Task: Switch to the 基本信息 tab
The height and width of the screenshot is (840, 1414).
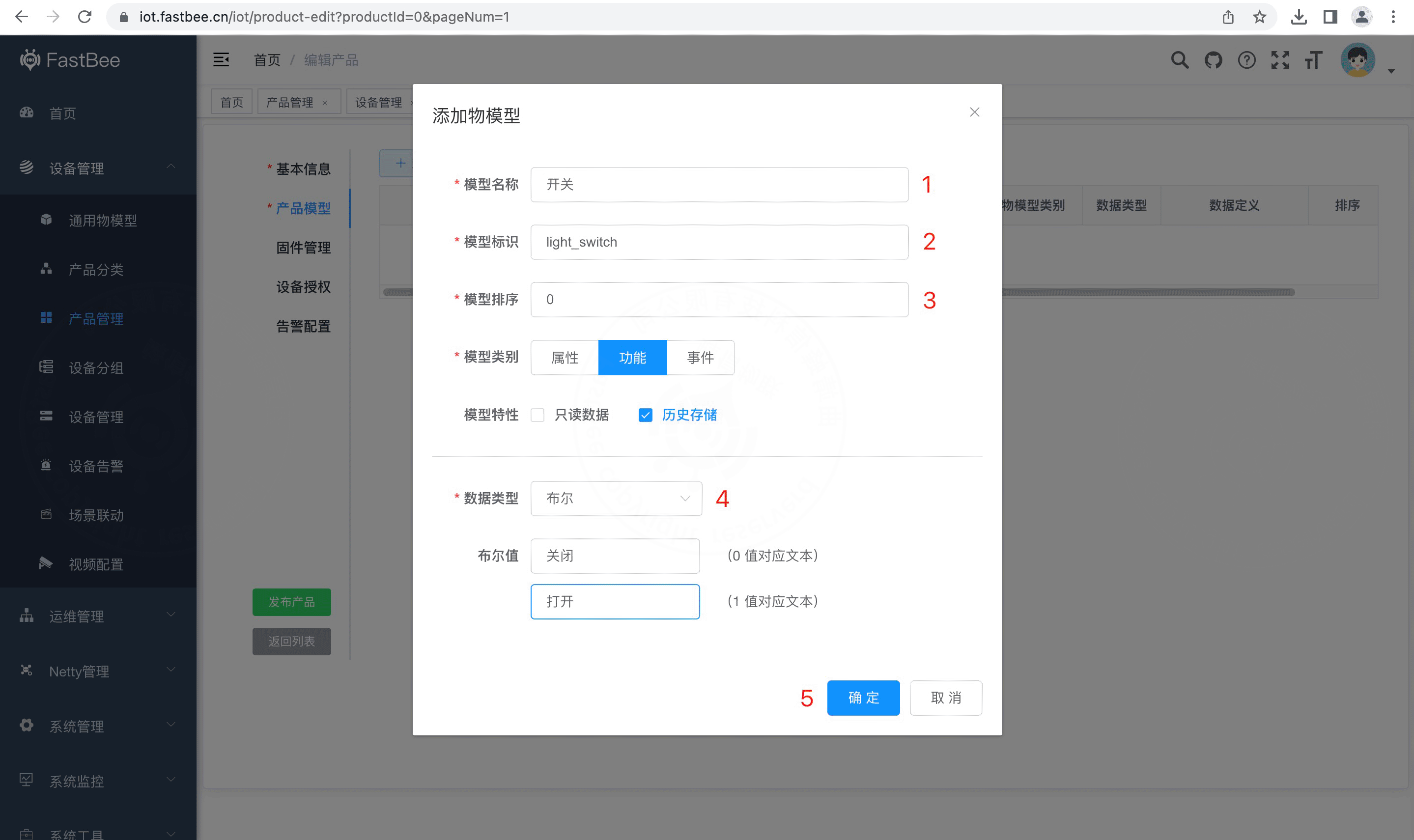Action: pos(303,168)
